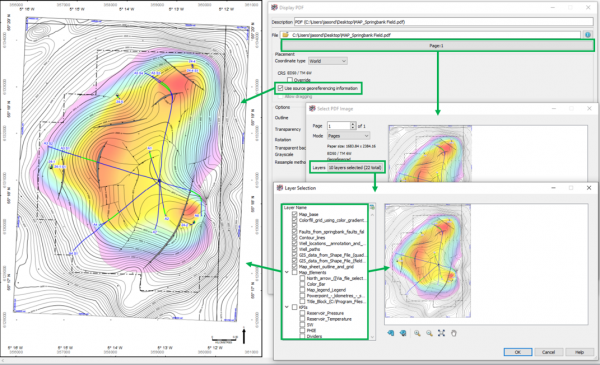Click the first rotate-view icon under layer preview
This screenshot has width=600, height=365.
390,333
